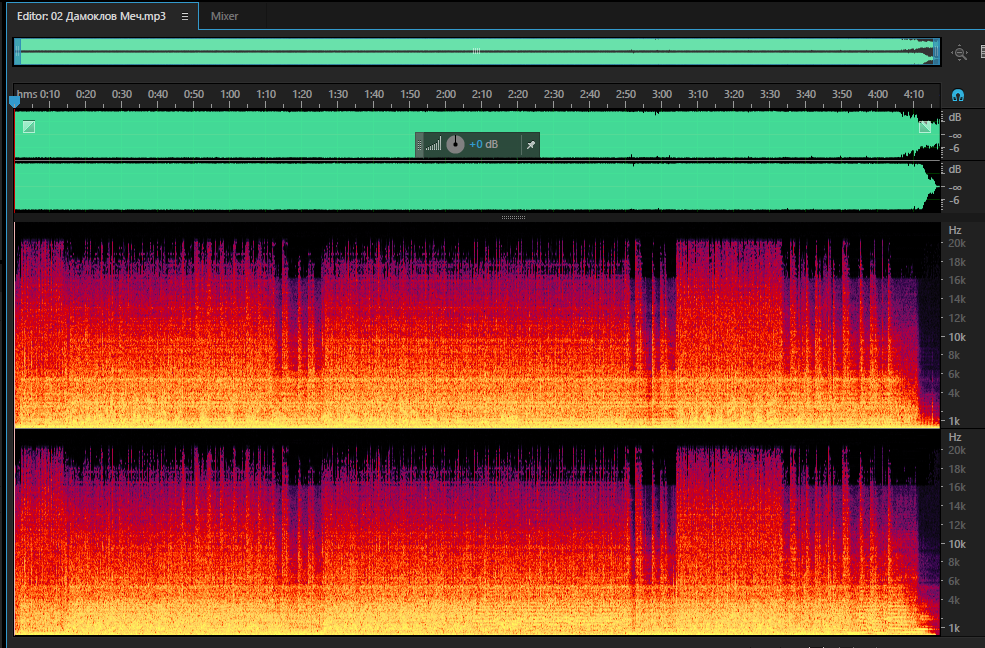Click 1k on the lower frequency scale
Image resolution: width=985 pixels, height=648 pixels.
click(x=954, y=628)
